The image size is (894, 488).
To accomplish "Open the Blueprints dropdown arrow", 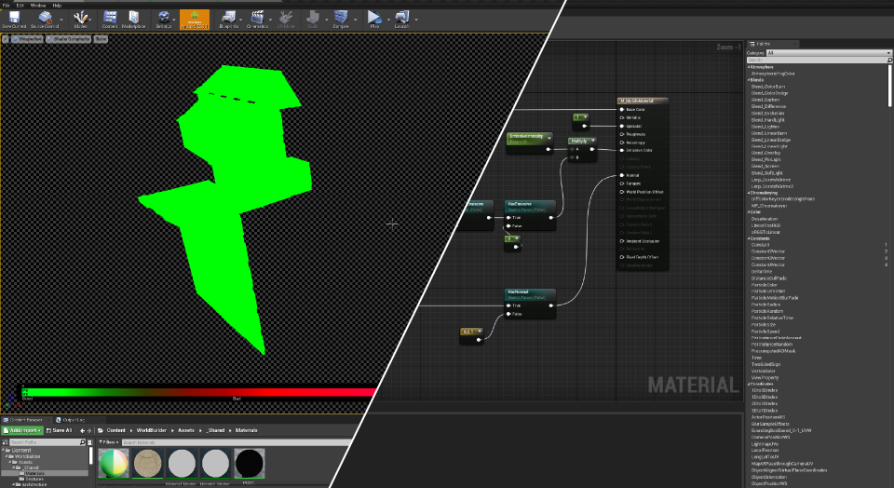I will [x=241, y=19].
